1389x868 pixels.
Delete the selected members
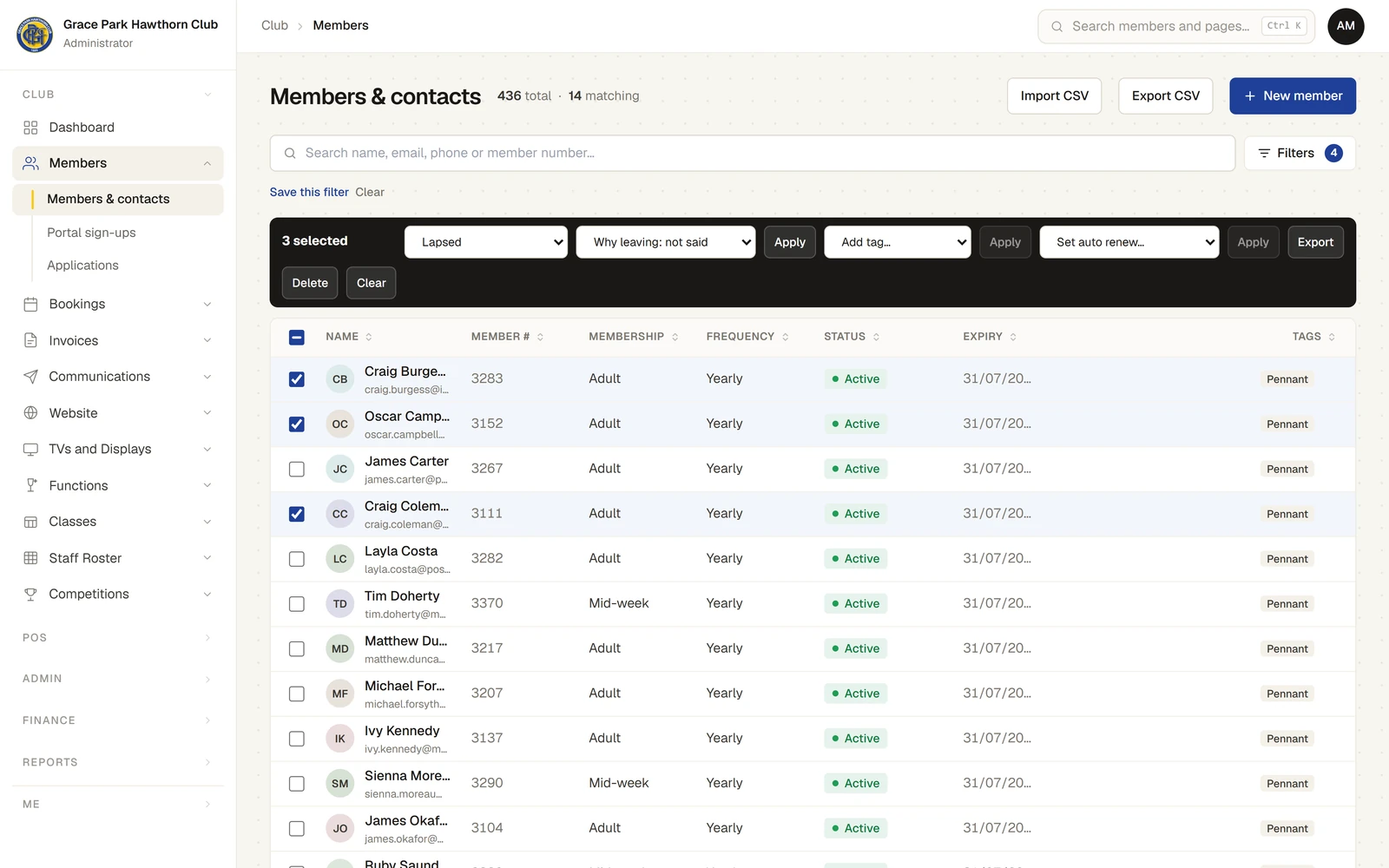[x=310, y=283]
